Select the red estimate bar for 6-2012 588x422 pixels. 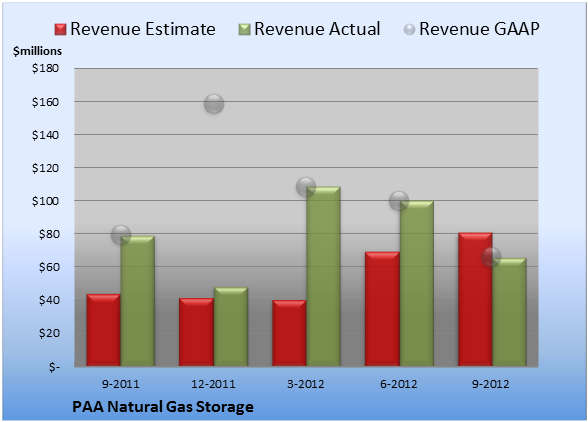[382, 309]
